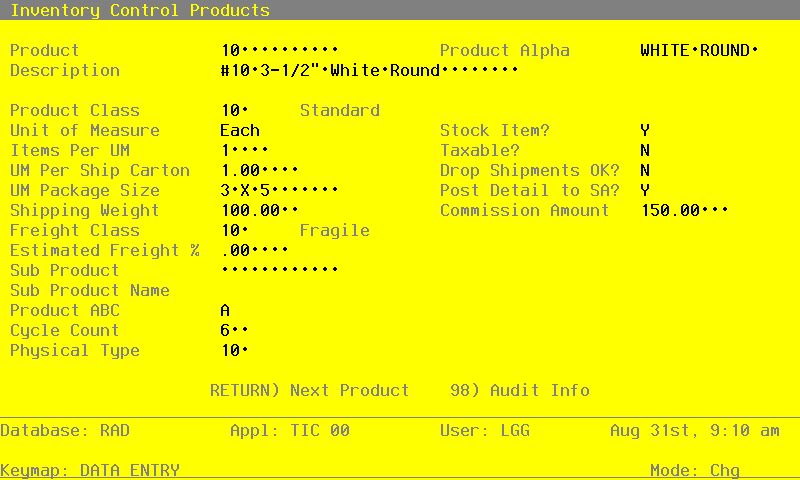800x480 pixels.
Task: Click the Commission Amount label
Action: click(x=524, y=210)
